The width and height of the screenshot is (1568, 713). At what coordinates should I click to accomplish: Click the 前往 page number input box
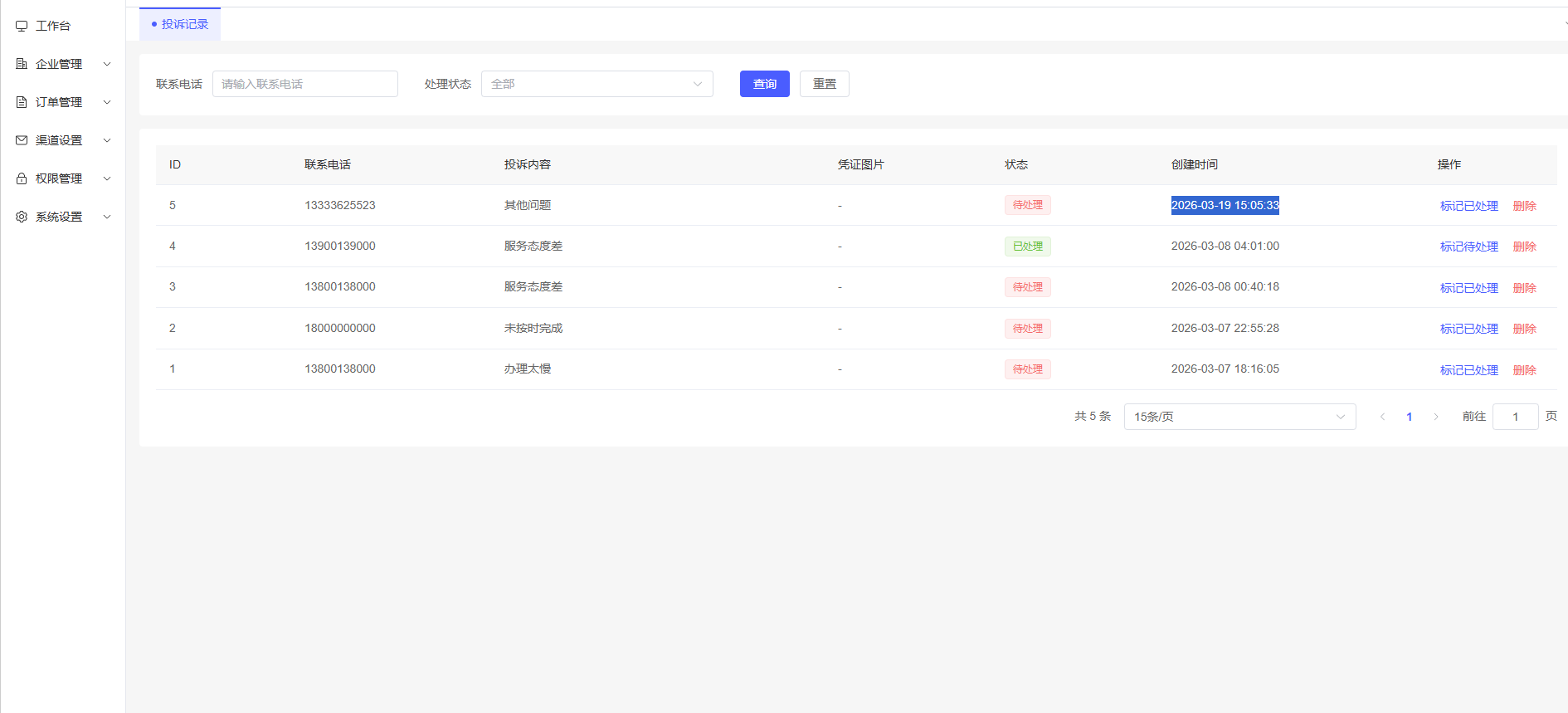1515,417
